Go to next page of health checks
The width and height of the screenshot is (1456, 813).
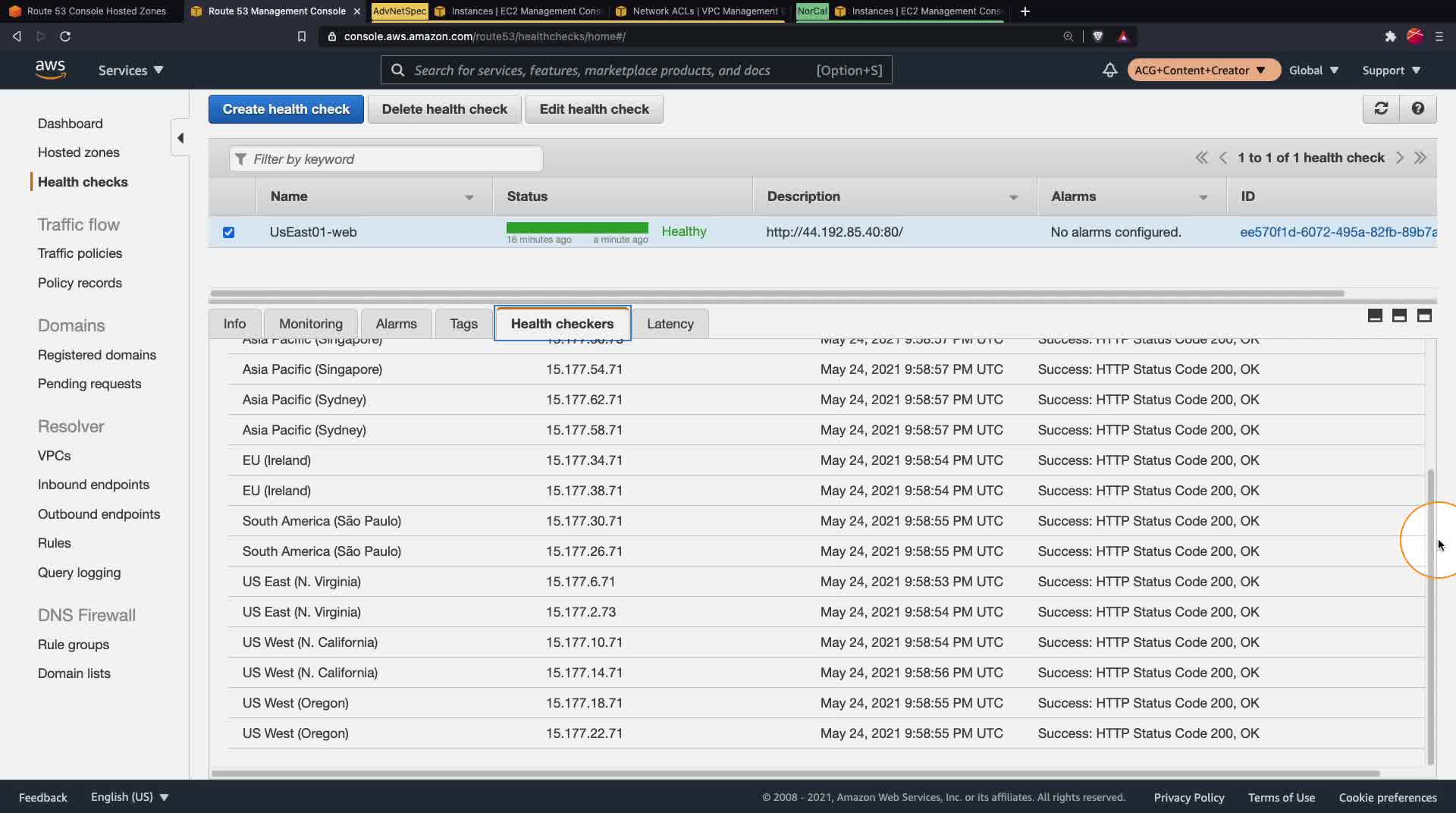[1399, 158]
